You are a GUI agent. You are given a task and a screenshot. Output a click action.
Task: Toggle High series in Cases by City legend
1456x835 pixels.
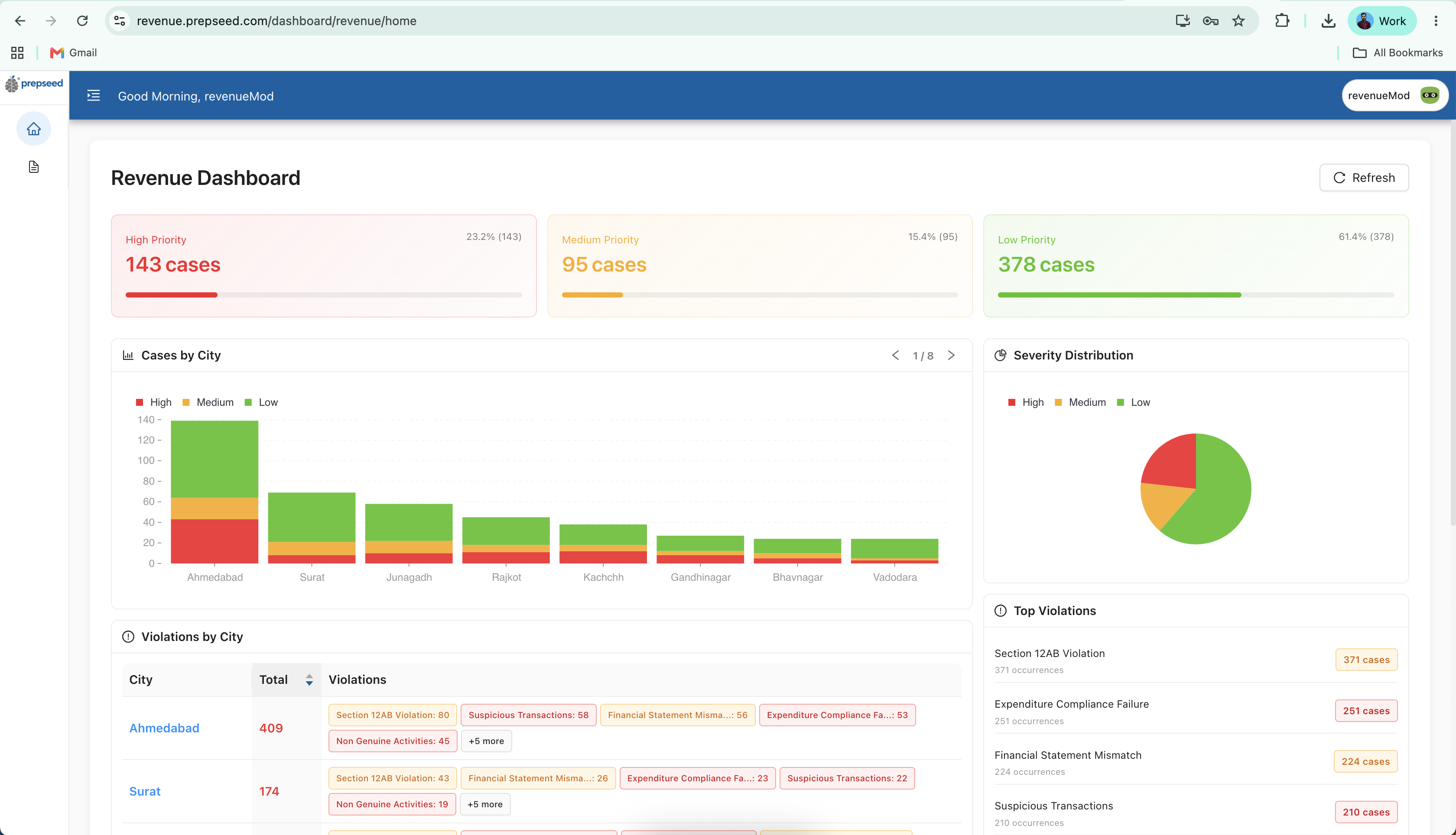point(154,403)
